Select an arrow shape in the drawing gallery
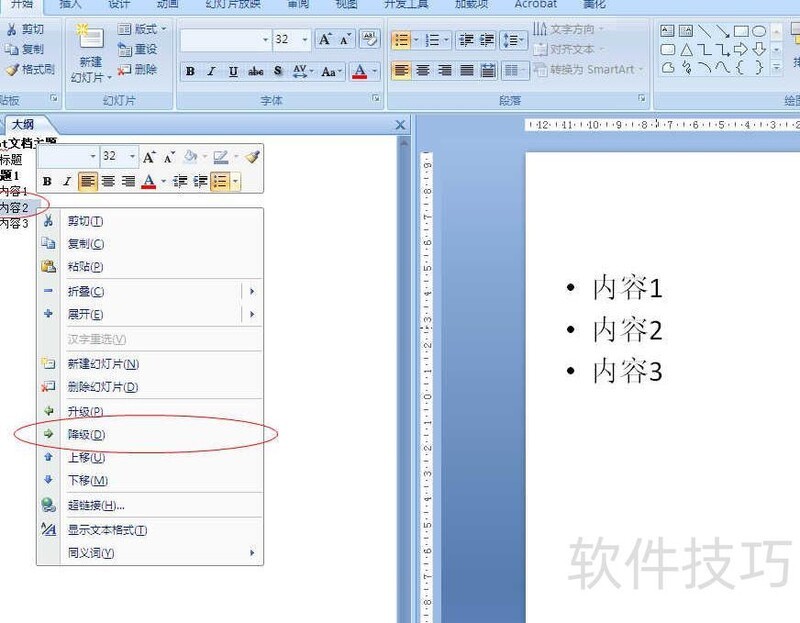800x623 pixels. 741,48
